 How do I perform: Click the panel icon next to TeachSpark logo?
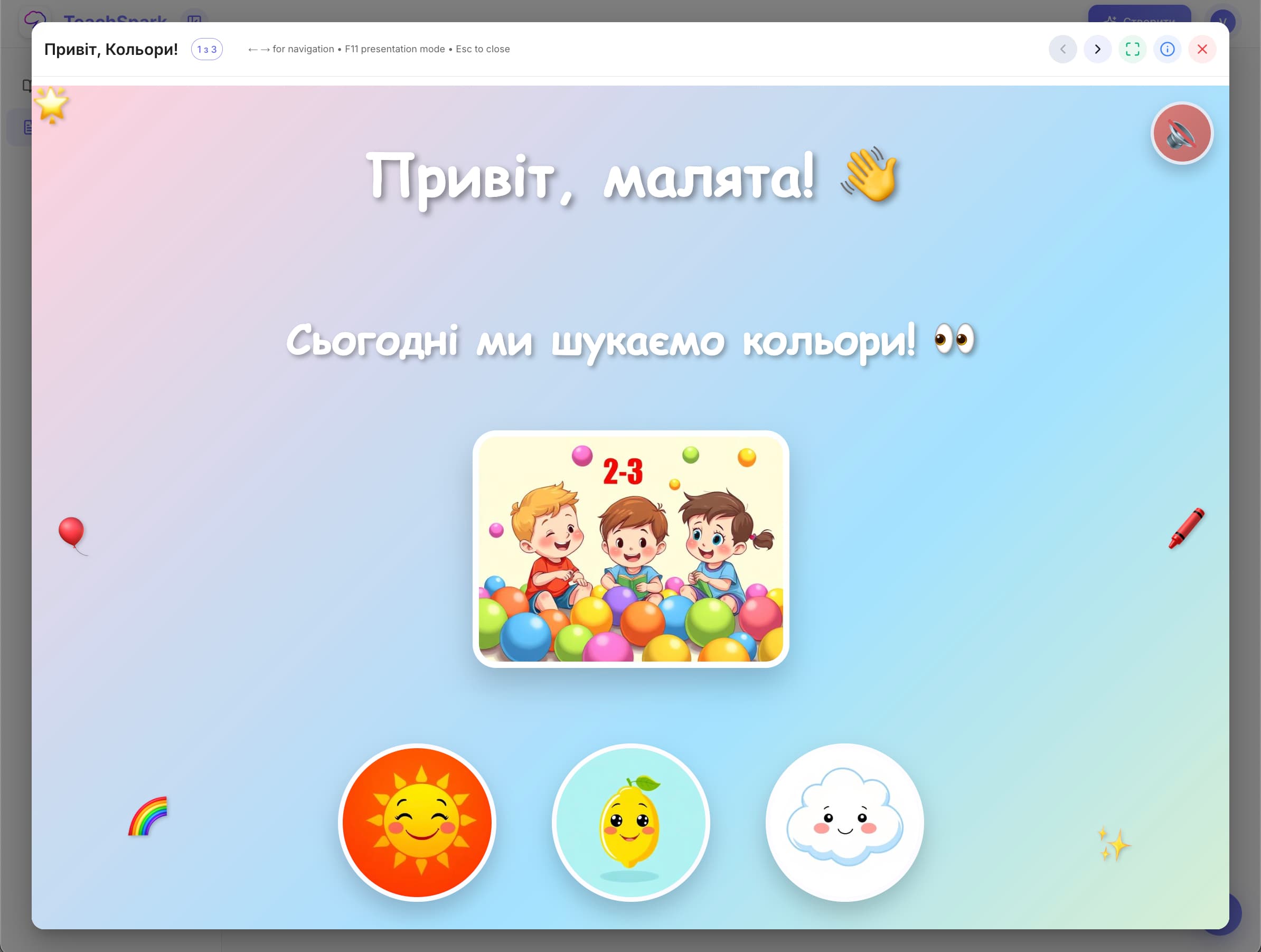pyautogui.click(x=194, y=21)
